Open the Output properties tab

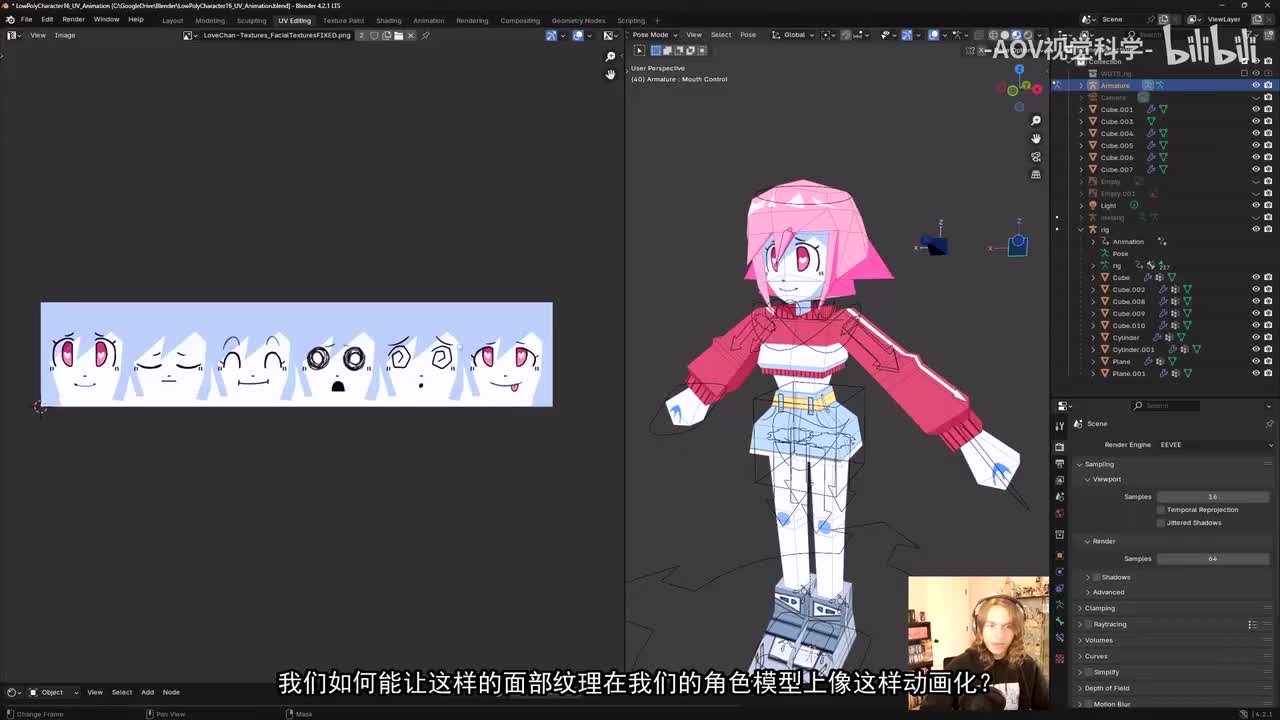coord(1060,464)
